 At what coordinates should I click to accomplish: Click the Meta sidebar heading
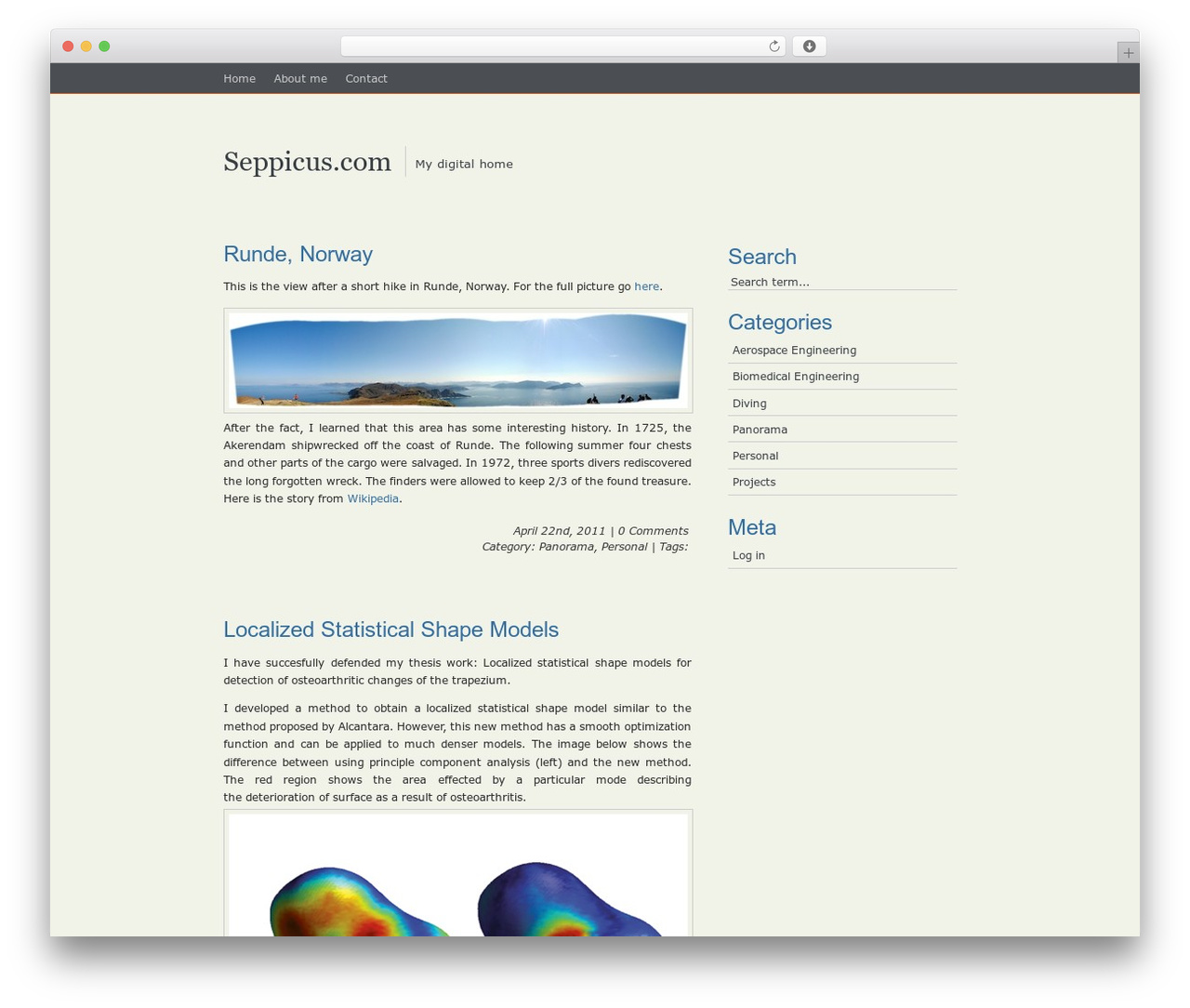click(x=752, y=527)
